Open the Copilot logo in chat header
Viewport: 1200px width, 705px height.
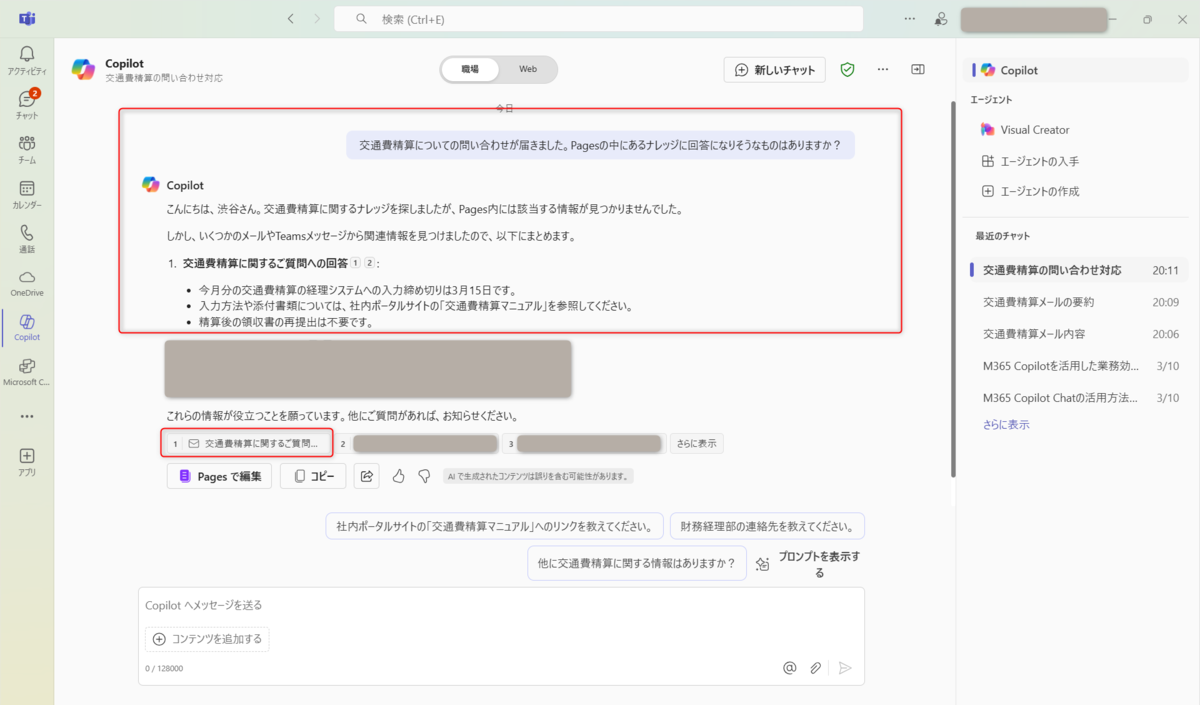(83, 69)
